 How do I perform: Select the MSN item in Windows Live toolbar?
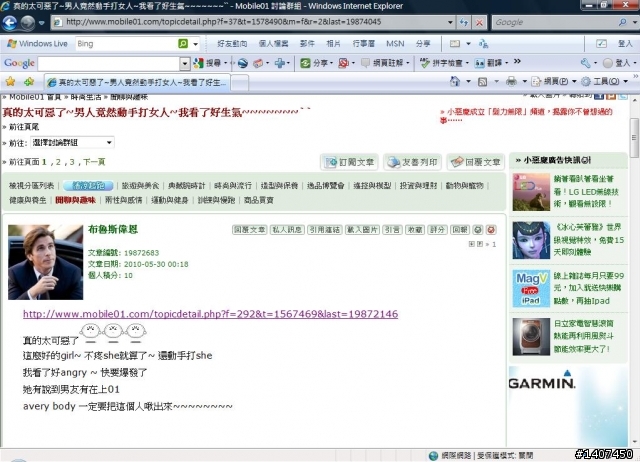tap(395, 43)
